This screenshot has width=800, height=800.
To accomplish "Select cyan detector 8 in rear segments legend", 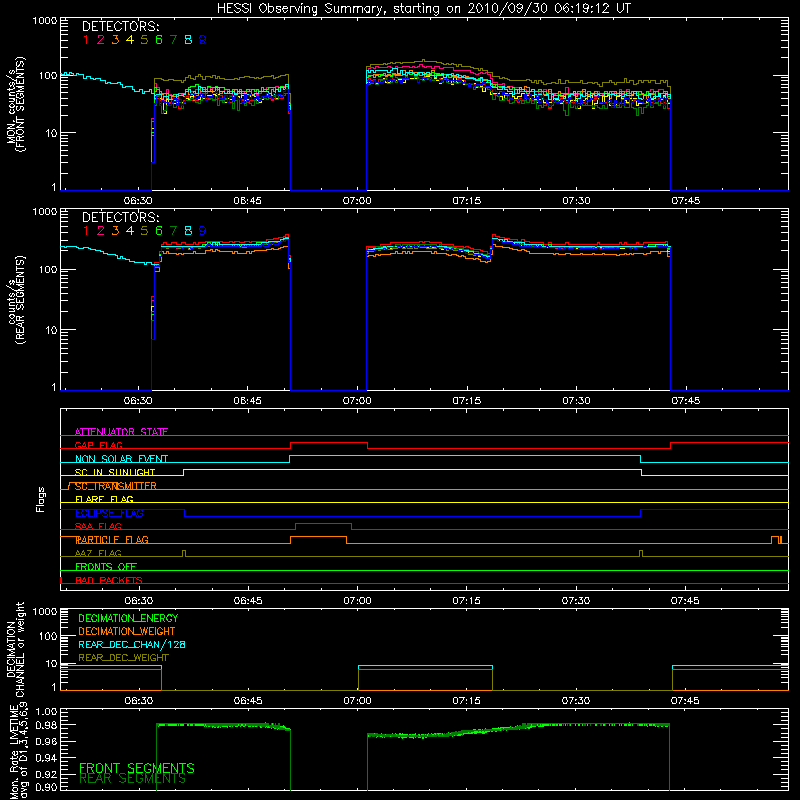I will (x=188, y=231).
